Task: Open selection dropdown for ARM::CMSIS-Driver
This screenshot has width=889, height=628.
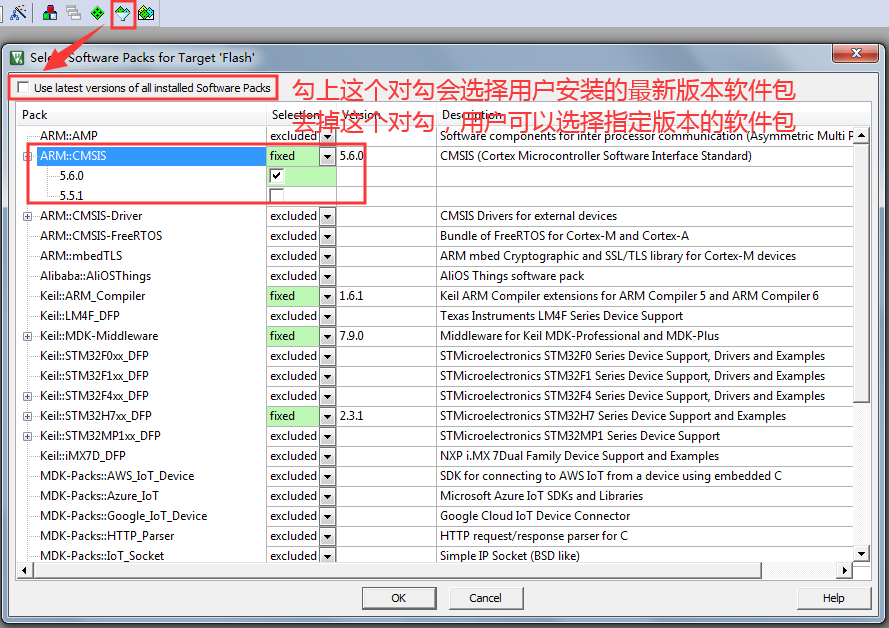Action: pyautogui.click(x=327, y=216)
